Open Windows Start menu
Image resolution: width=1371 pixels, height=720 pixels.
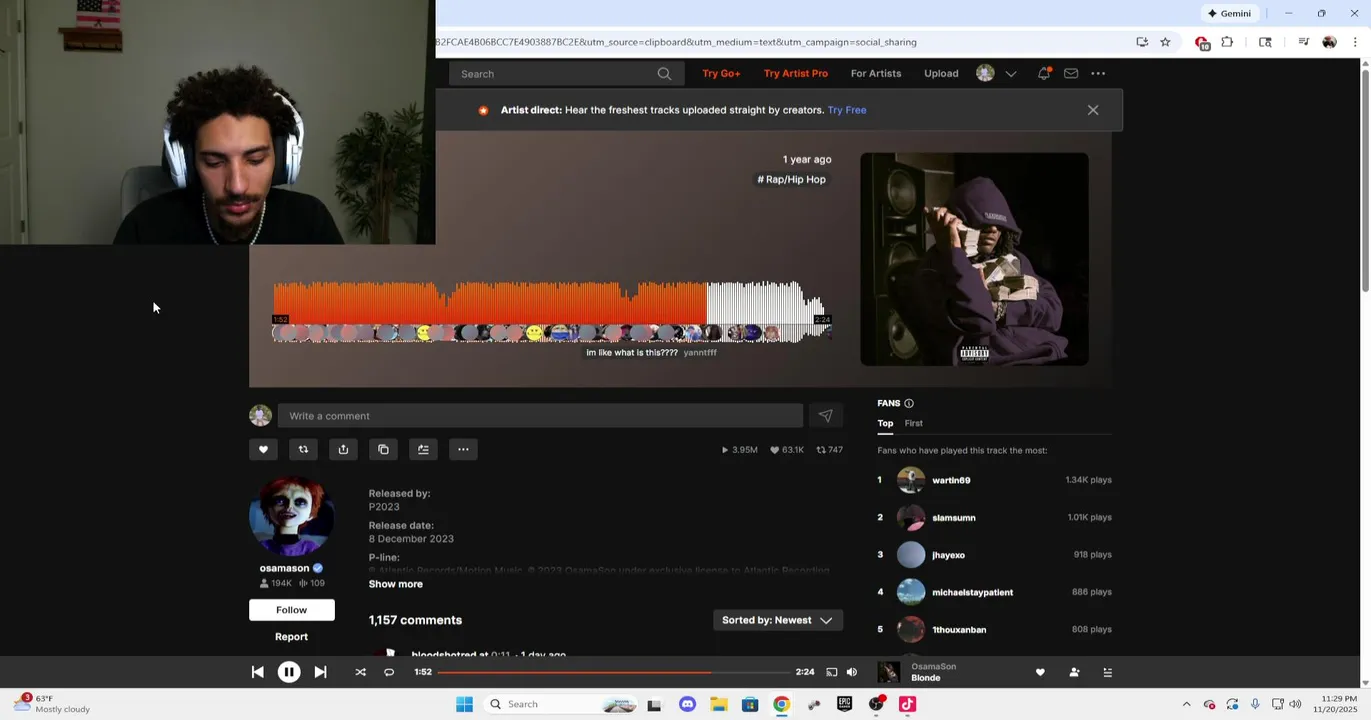464,704
